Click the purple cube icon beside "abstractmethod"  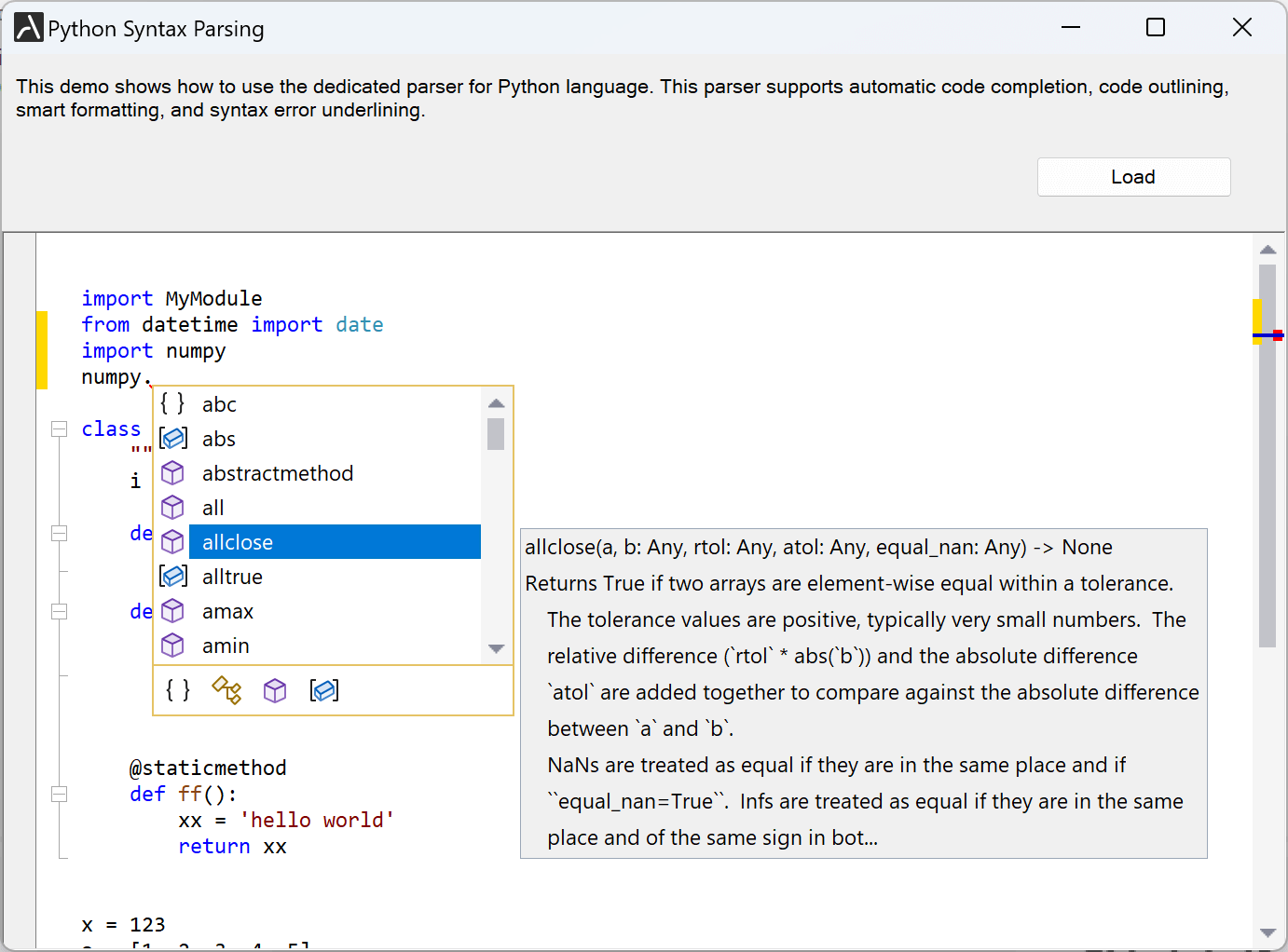pos(173,472)
